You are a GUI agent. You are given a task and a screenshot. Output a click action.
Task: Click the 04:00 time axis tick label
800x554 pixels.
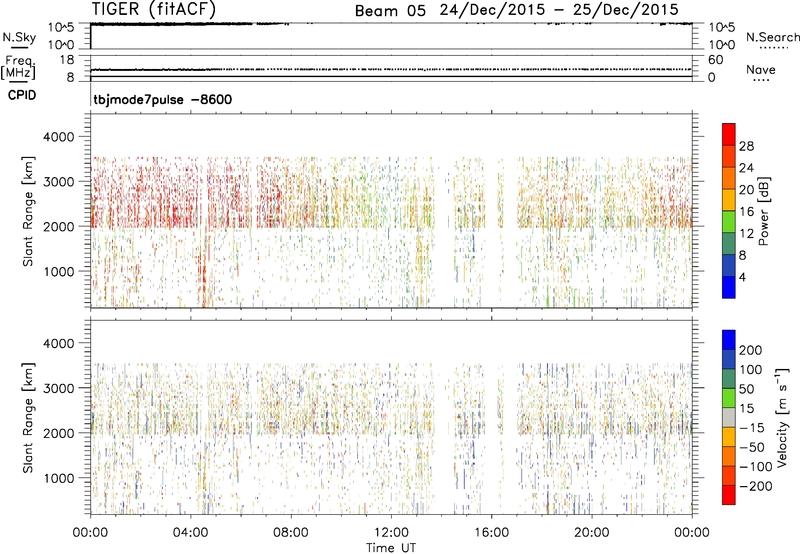point(190,533)
